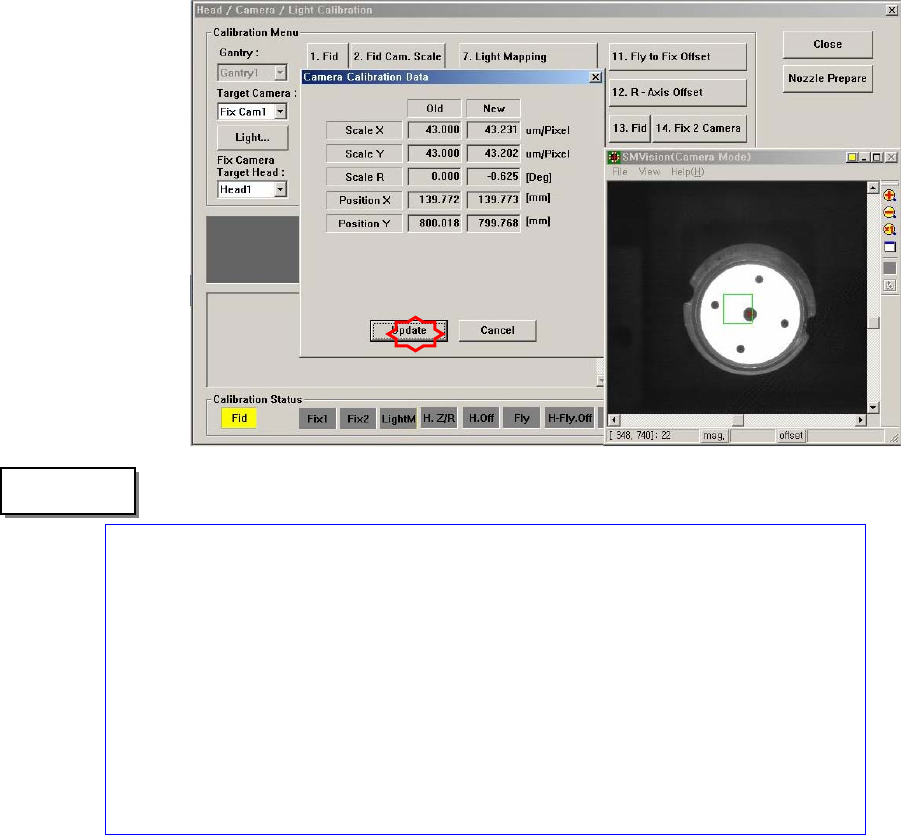Click the new Position X value 139.773
Viewport: 901px width, 835px height.
(x=494, y=199)
